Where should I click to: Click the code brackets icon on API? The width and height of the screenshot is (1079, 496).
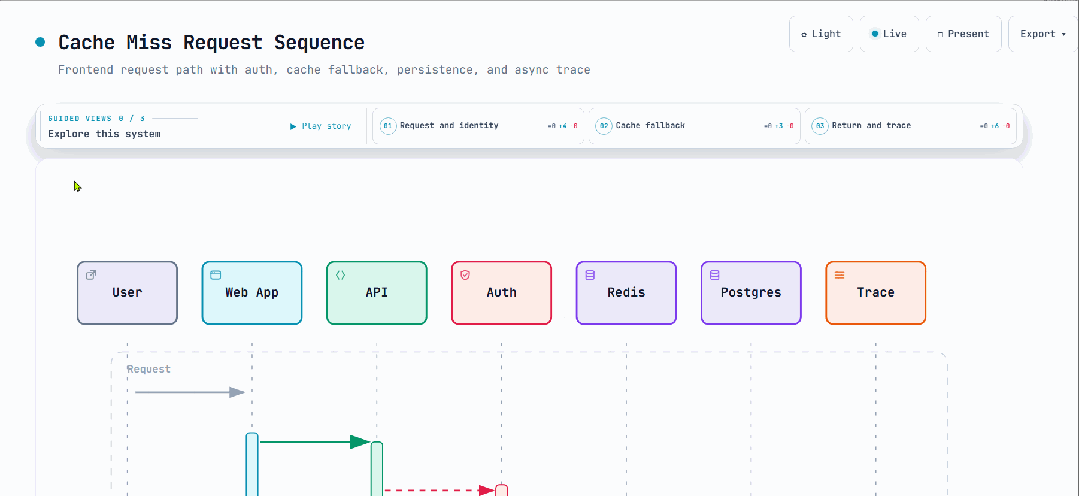340,275
